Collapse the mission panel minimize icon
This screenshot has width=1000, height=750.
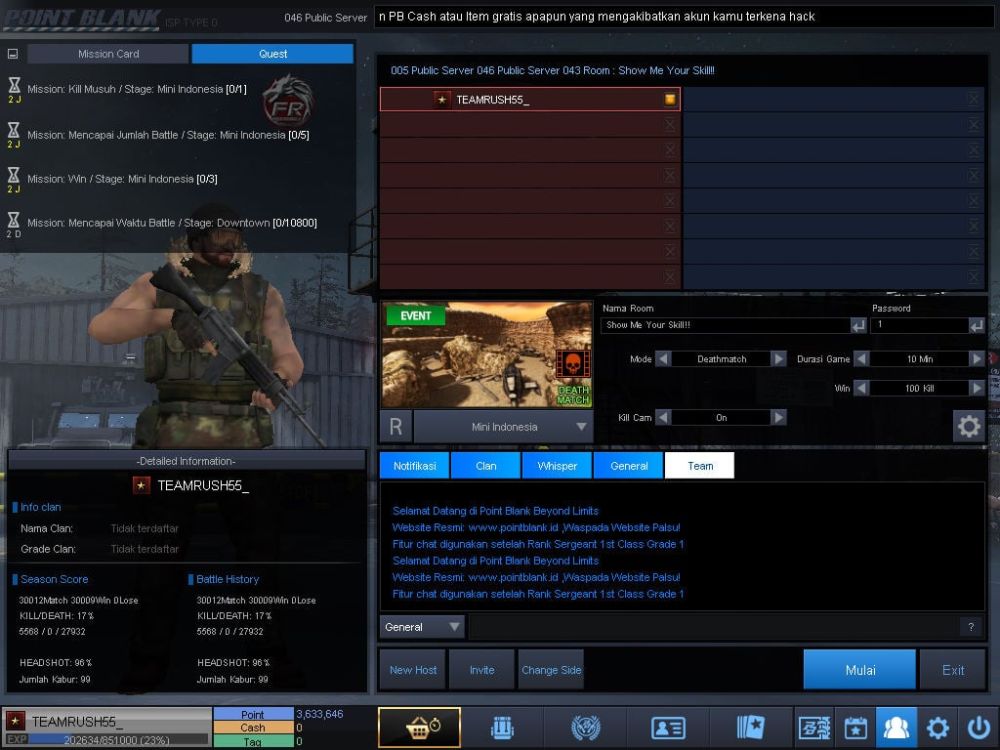pos(13,54)
